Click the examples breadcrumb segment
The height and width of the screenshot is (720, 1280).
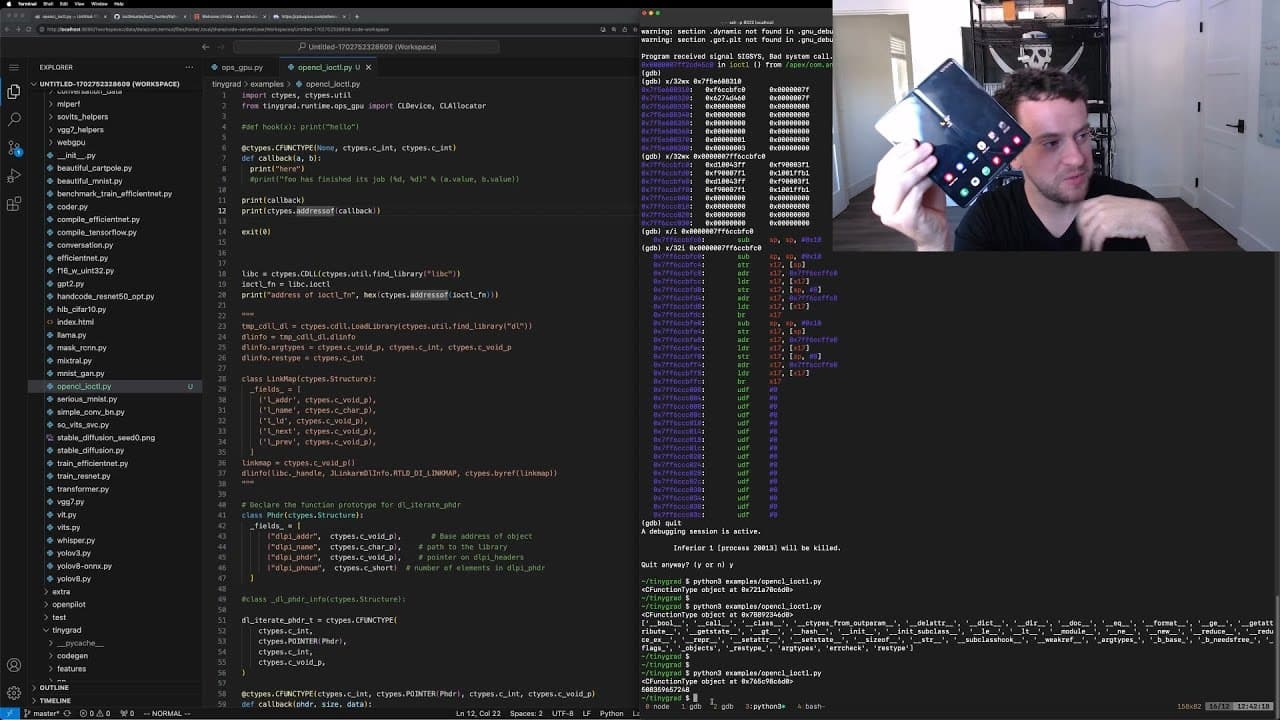pos(267,84)
